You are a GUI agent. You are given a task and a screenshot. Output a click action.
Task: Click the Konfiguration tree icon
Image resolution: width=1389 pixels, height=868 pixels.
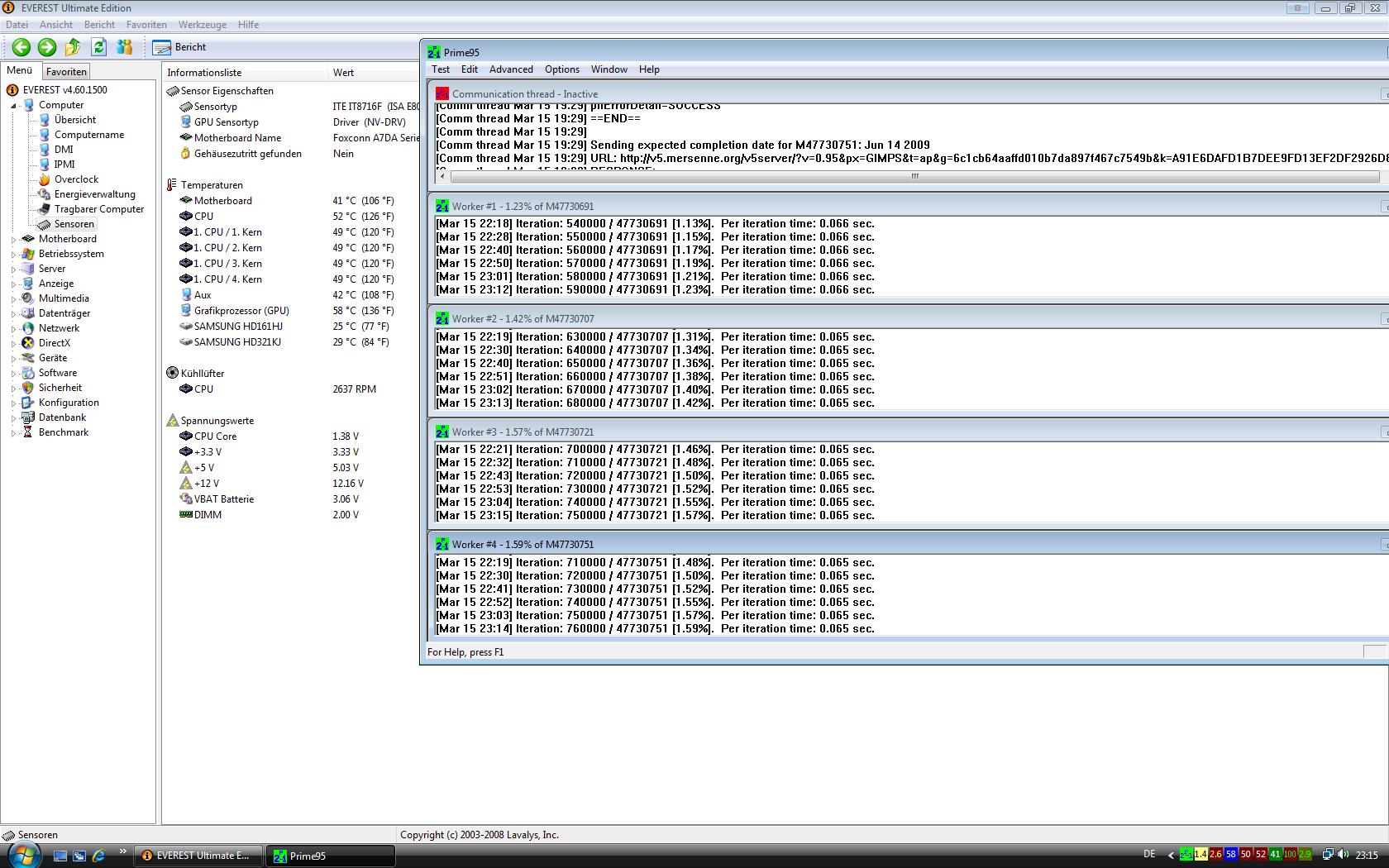(x=29, y=403)
